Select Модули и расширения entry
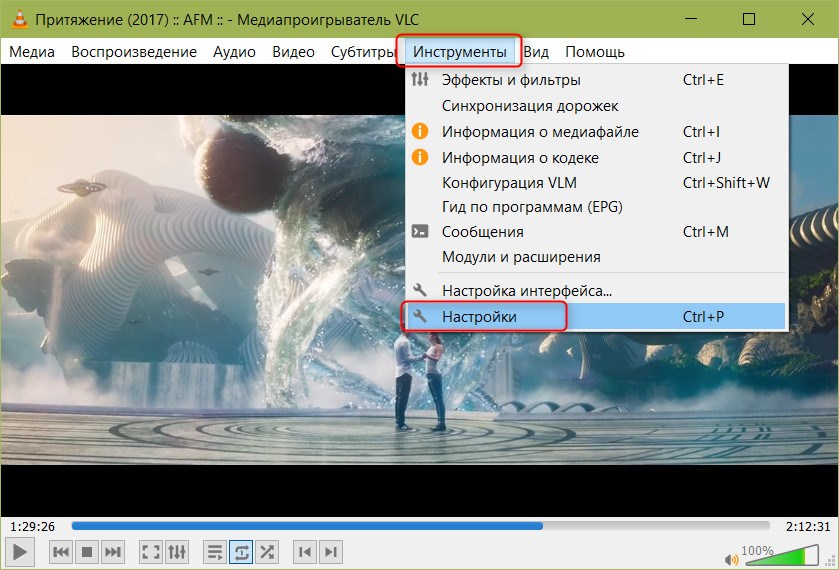The height and width of the screenshot is (570, 839). pyautogui.click(x=595, y=257)
